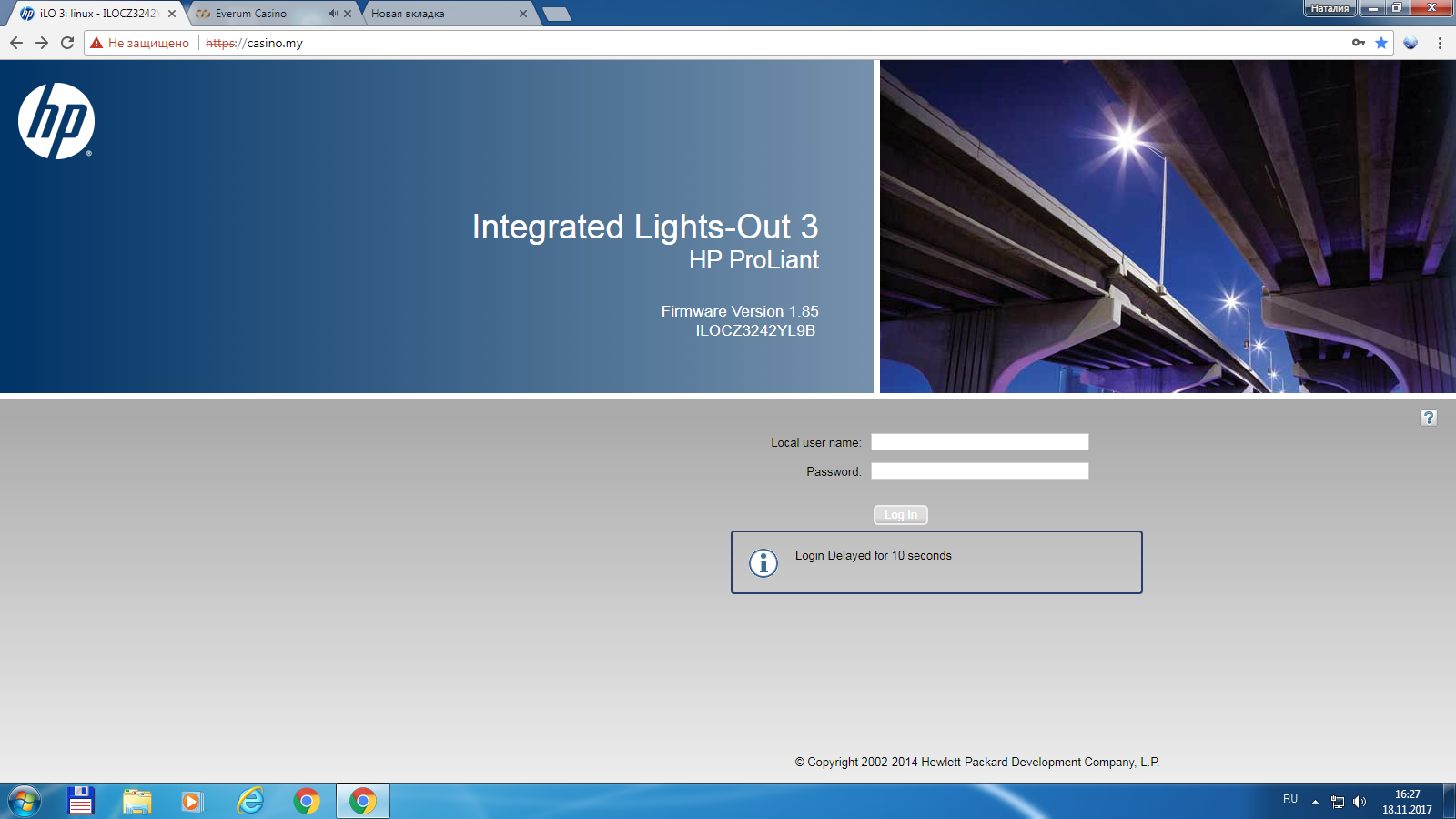Click the Наталия profile button
The height and width of the screenshot is (819, 1456).
[1330, 8]
